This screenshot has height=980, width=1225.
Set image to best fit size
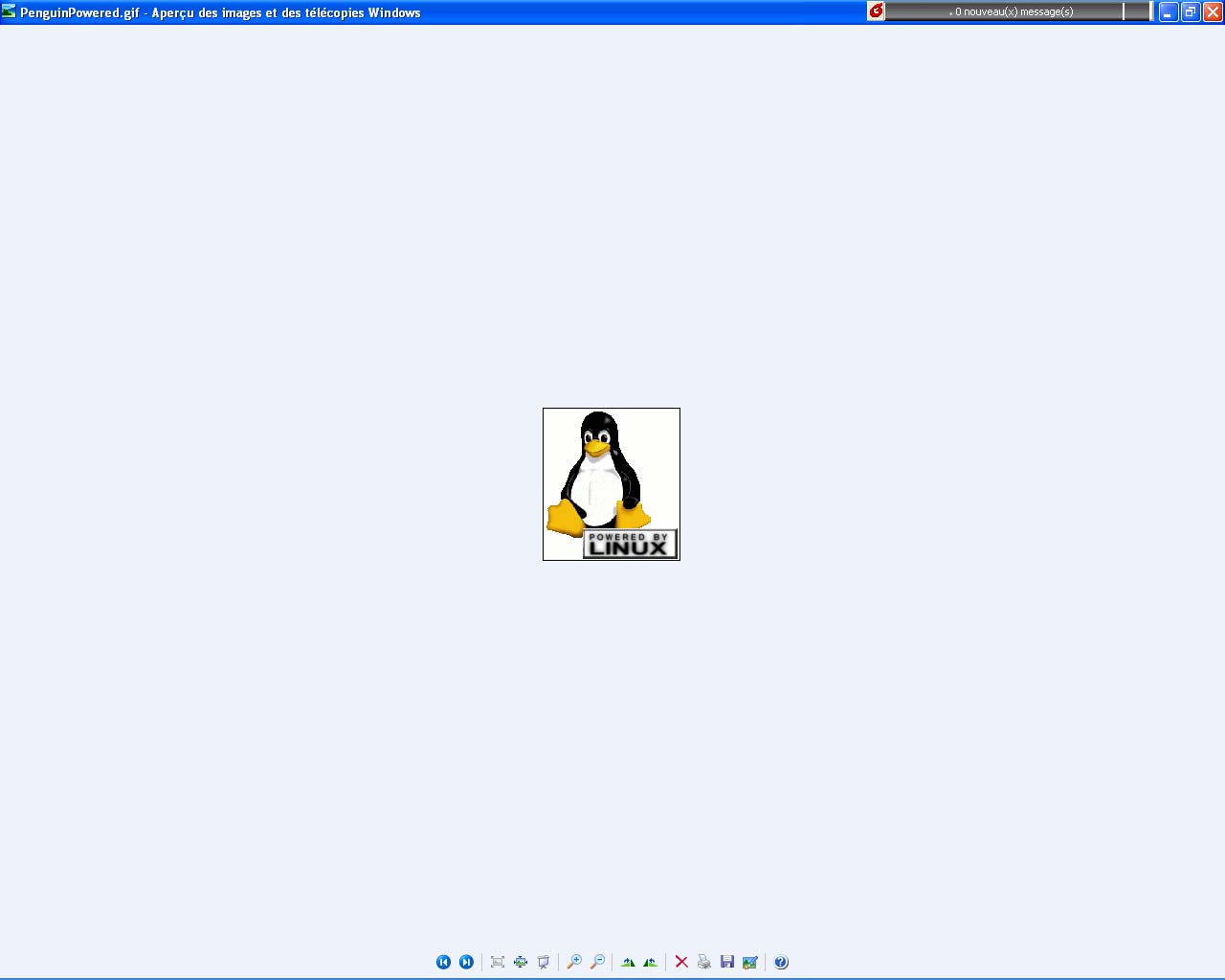pyautogui.click(x=498, y=962)
